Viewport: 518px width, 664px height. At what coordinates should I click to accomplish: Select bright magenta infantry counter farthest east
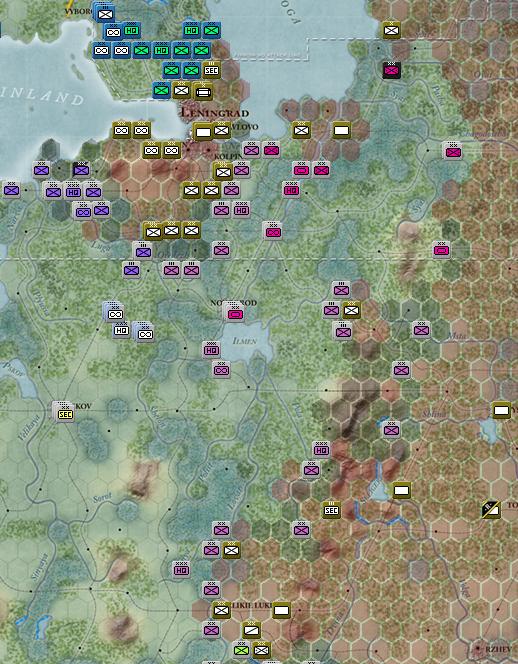click(x=453, y=151)
